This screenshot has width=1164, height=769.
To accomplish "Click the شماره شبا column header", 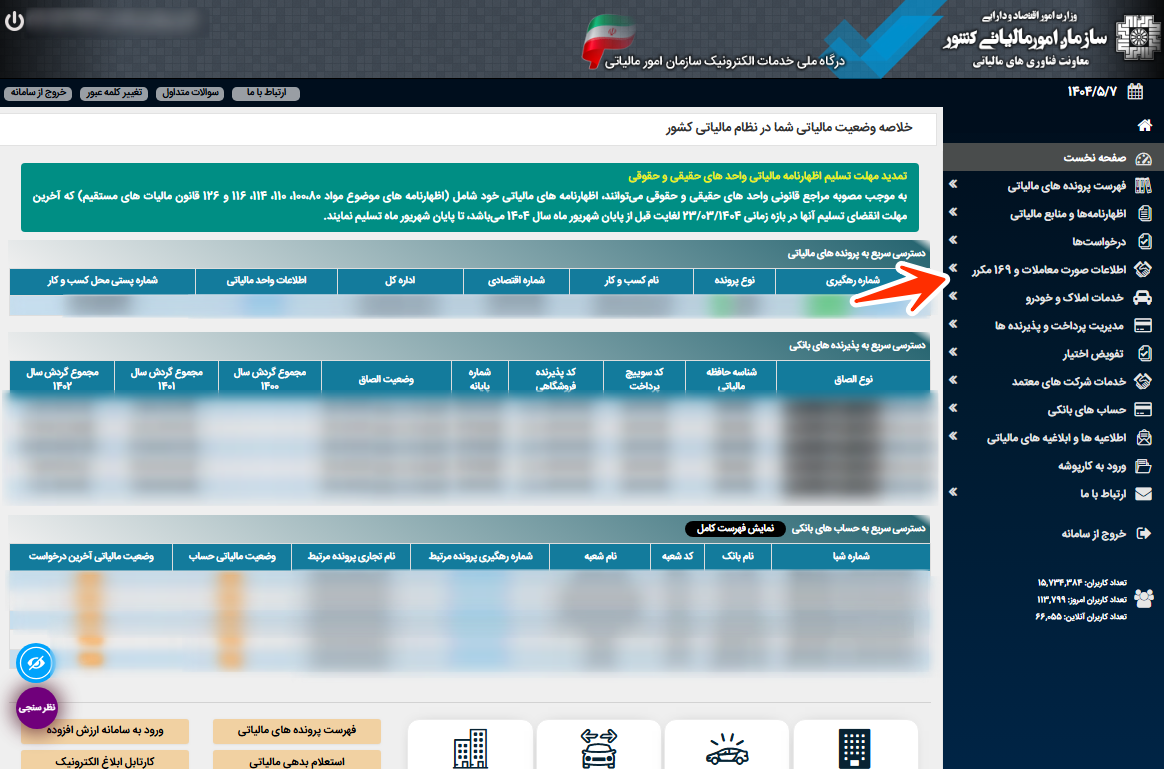I will coord(851,556).
